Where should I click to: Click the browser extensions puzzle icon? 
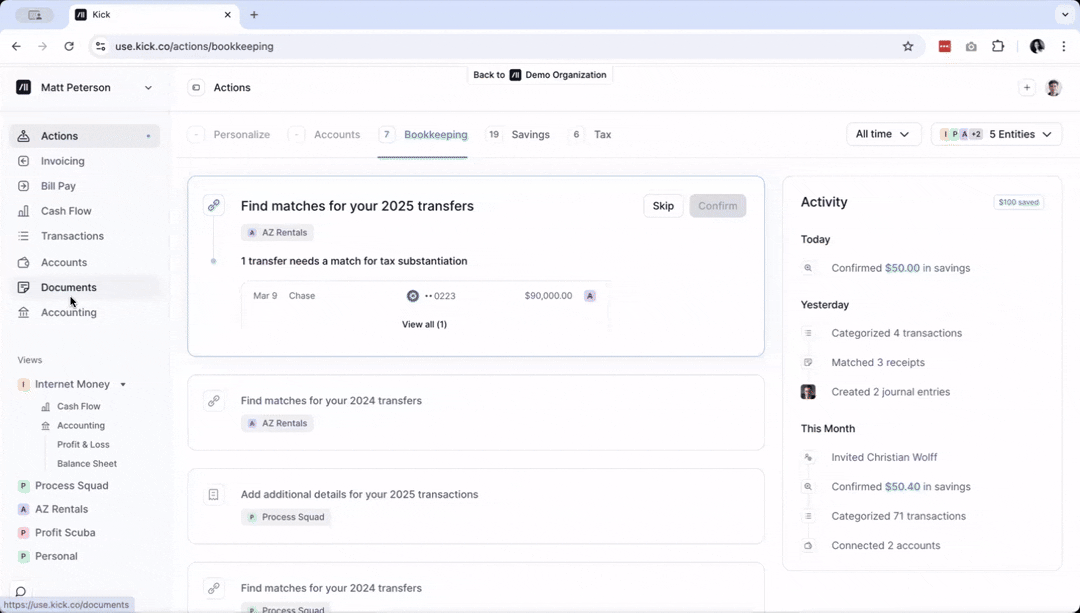click(x=998, y=46)
